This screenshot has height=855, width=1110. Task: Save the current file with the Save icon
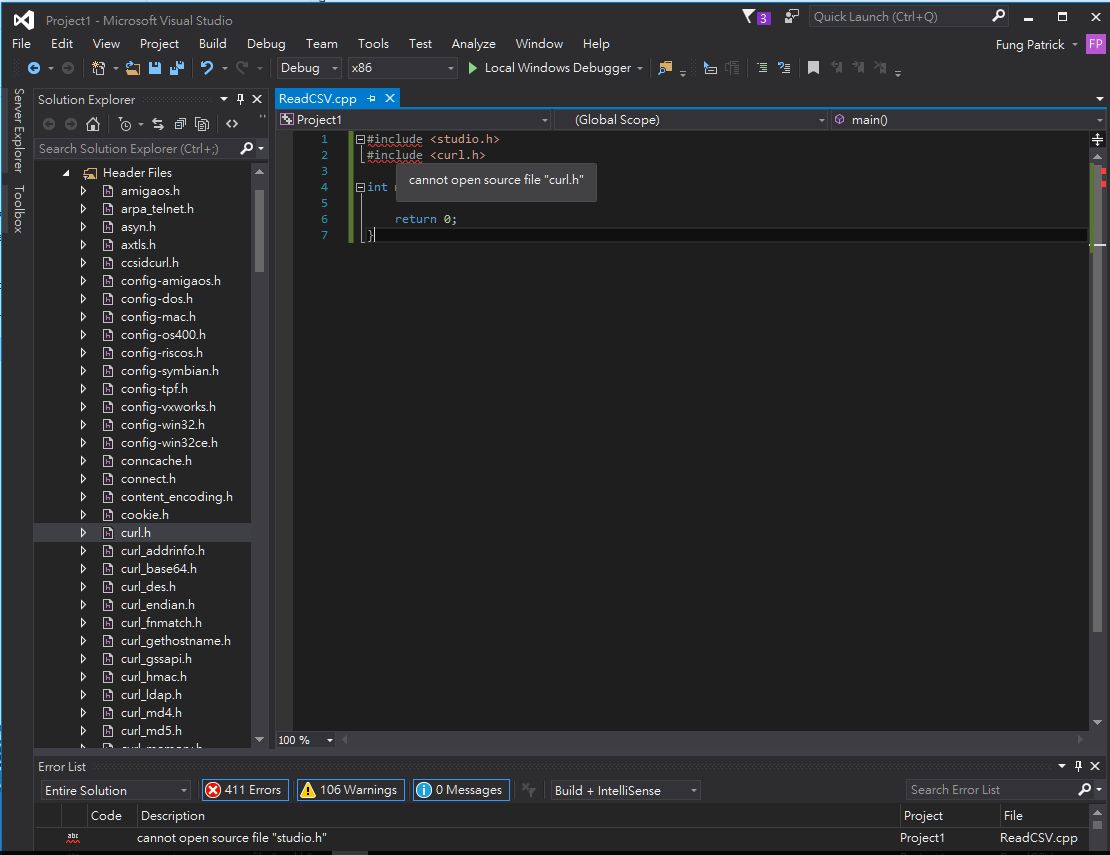point(154,68)
